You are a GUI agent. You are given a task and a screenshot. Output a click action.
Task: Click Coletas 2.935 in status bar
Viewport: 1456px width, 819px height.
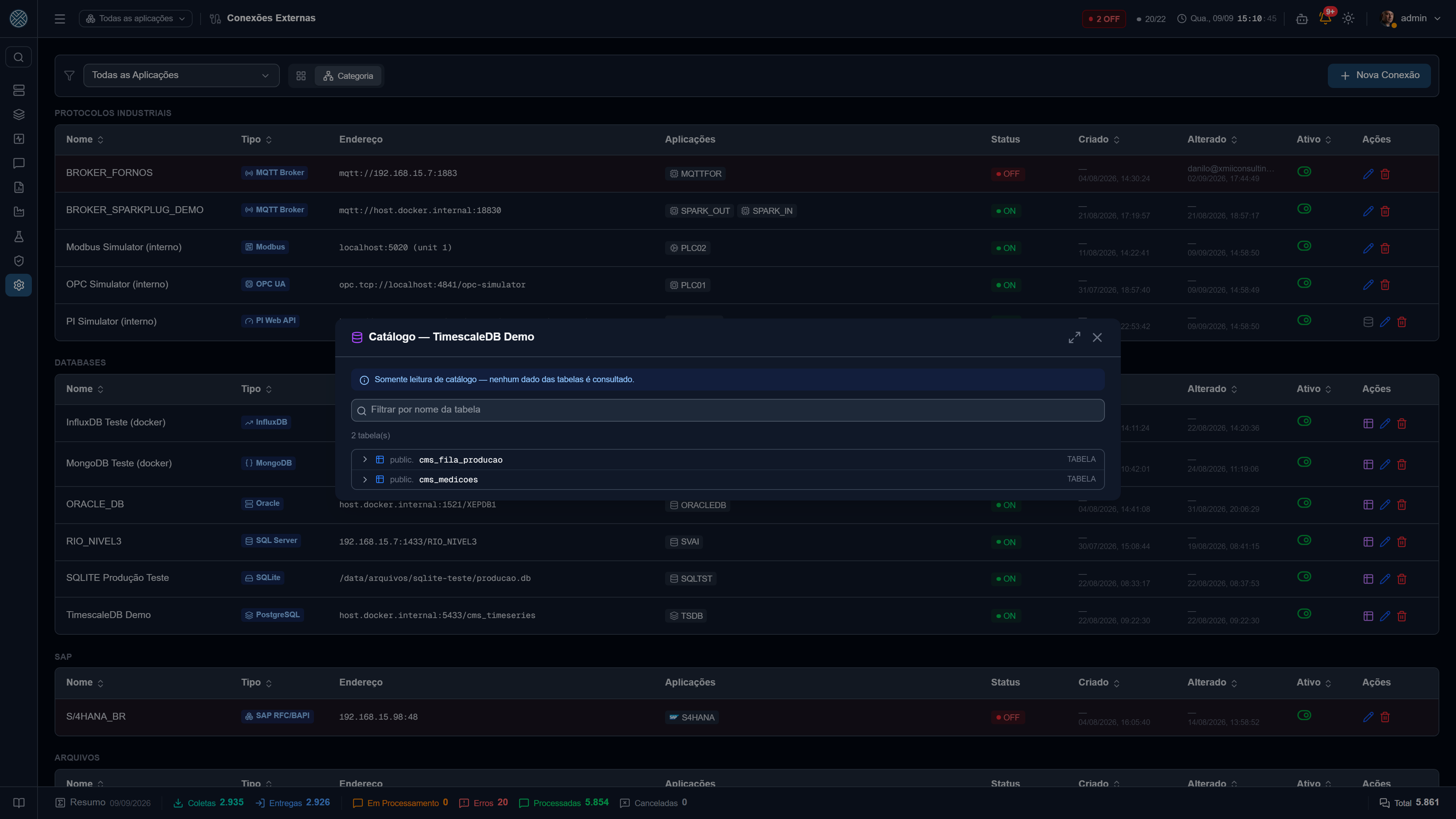point(208,803)
